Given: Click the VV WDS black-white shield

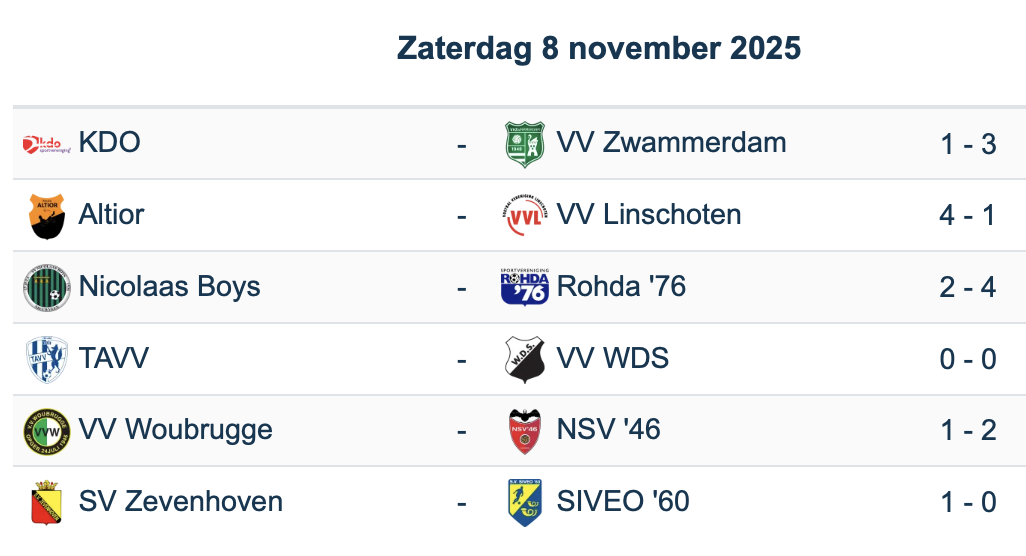Looking at the screenshot, I should 524,360.
